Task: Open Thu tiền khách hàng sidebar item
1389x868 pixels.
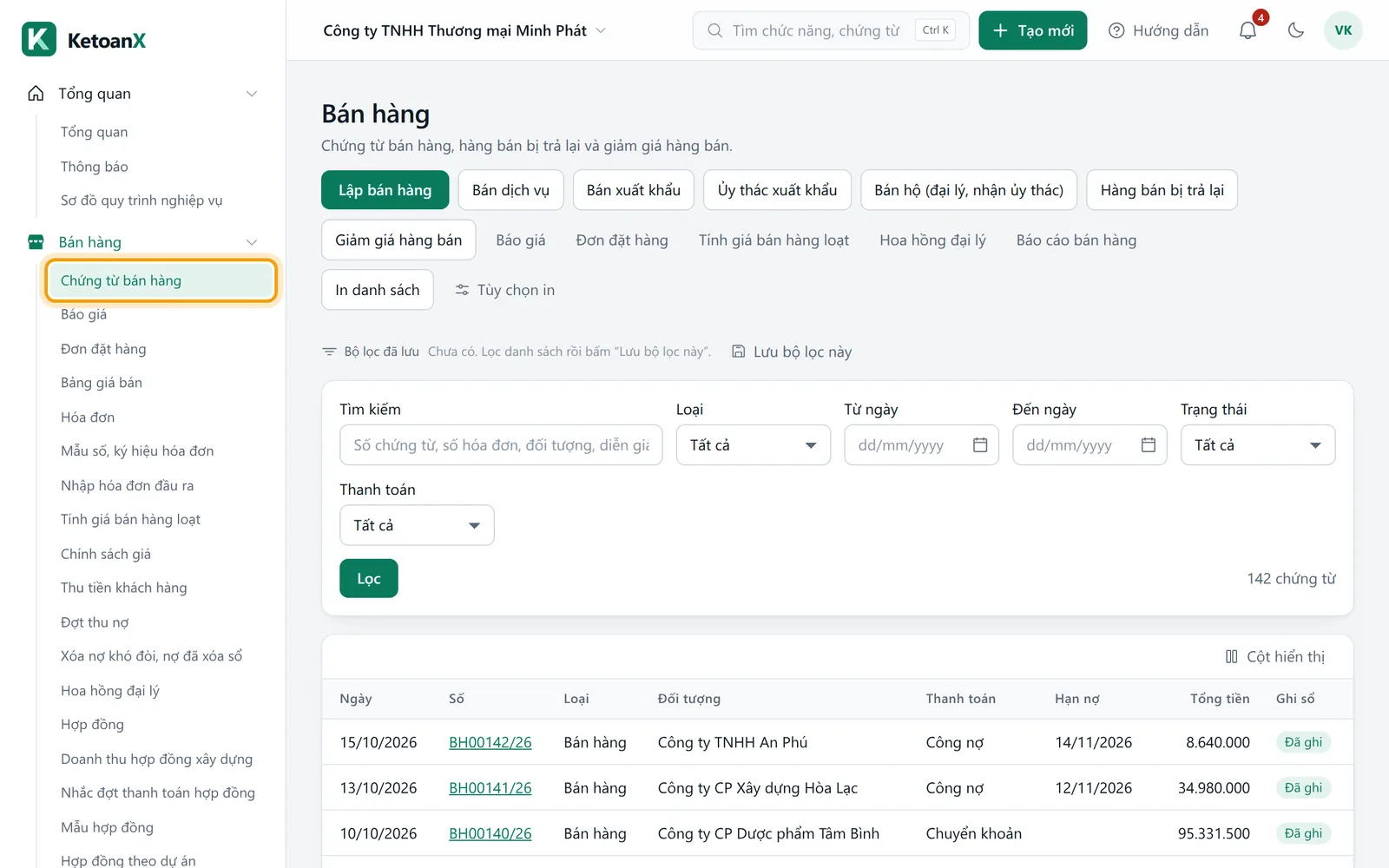Action: (x=124, y=588)
